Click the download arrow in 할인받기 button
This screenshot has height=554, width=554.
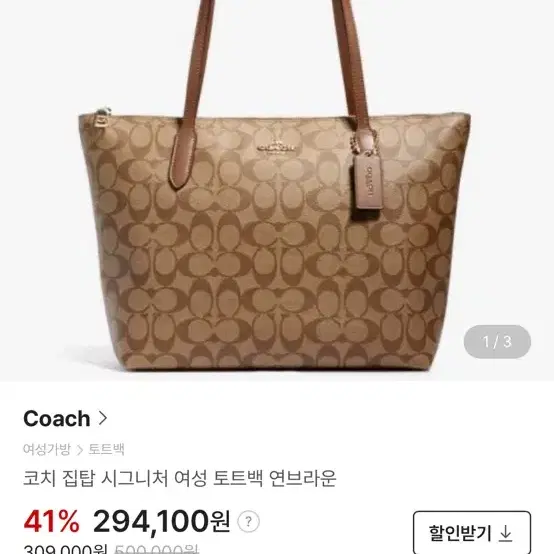(x=506, y=533)
